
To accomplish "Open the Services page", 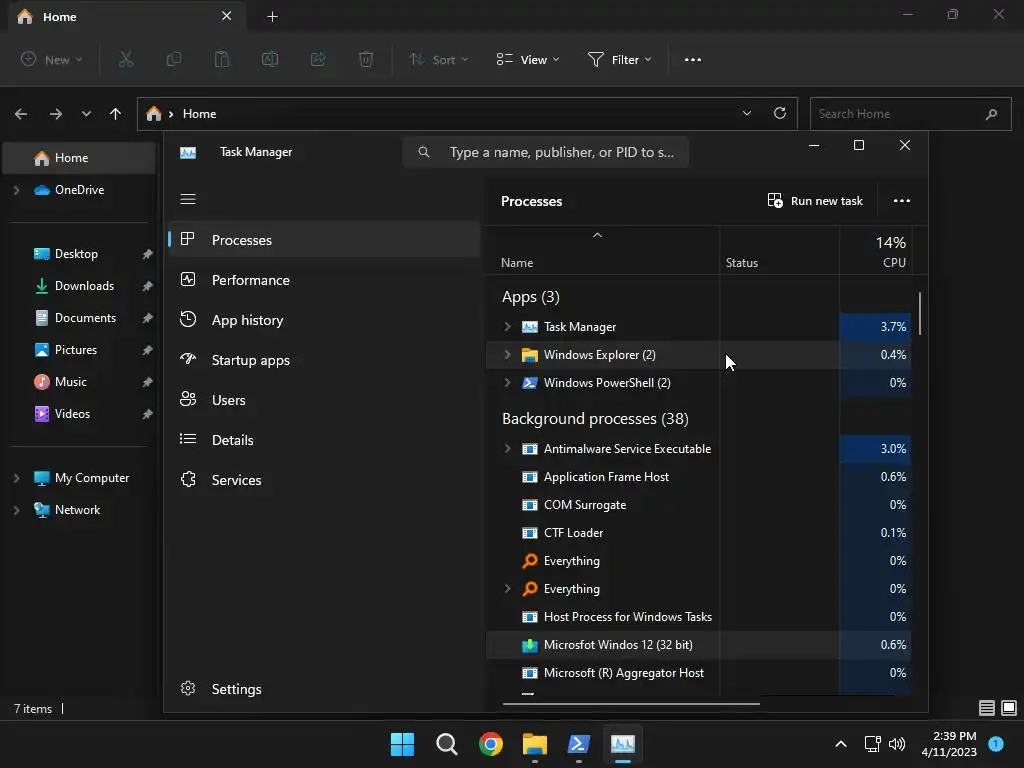I will click(x=324, y=480).
